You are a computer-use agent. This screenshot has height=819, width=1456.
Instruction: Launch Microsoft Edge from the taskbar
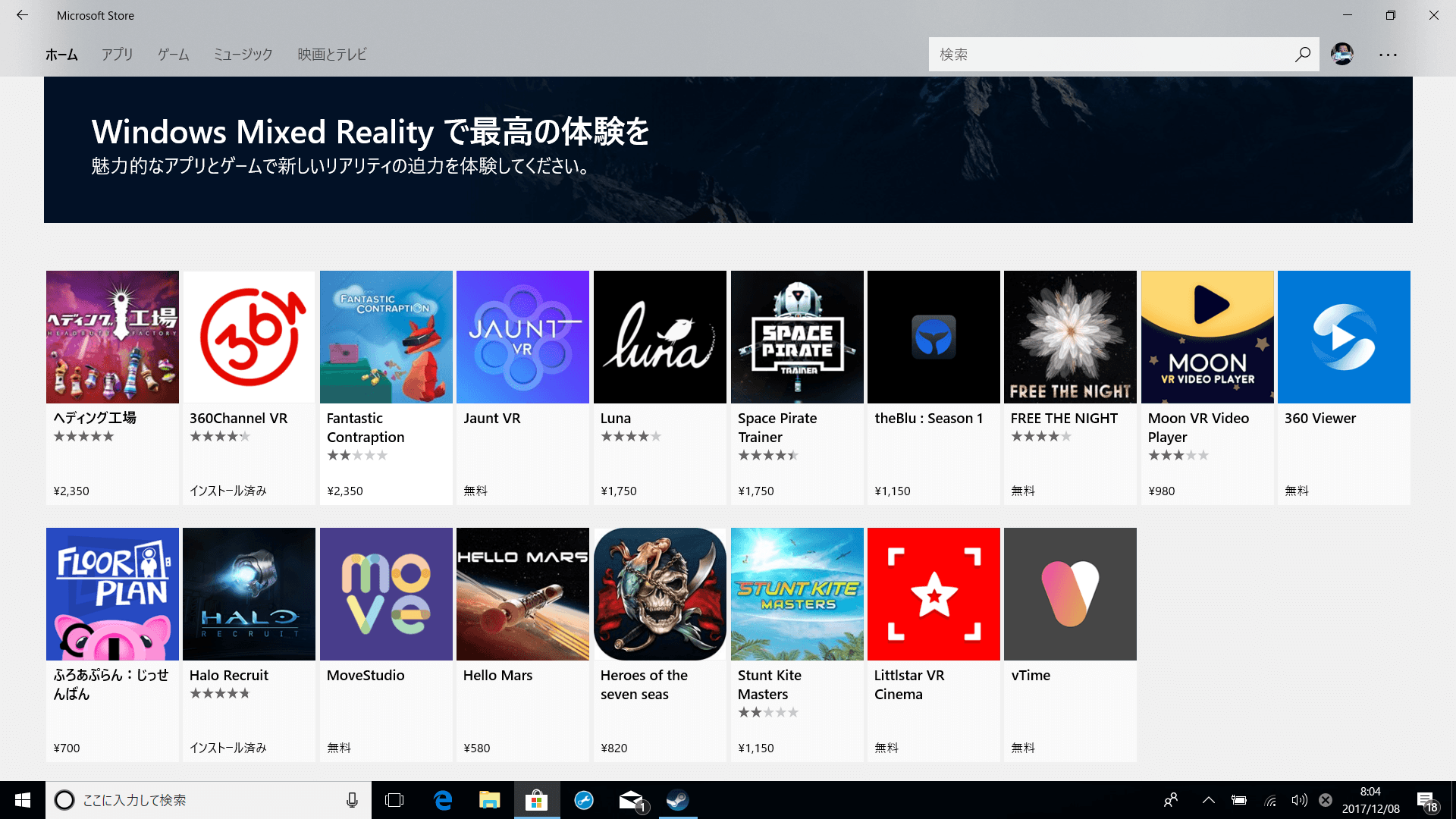click(443, 799)
